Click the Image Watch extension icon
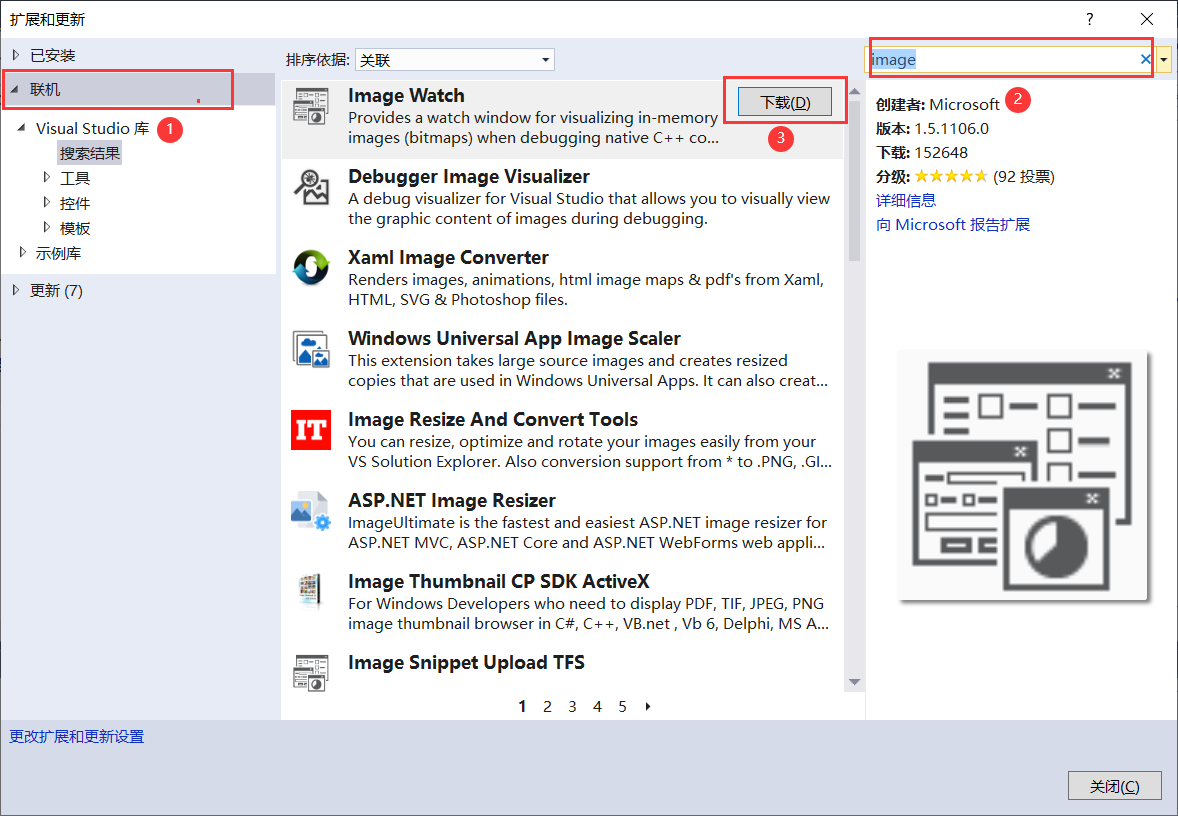The width and height of the screenshot is (1178, 816). click(x=311, y=107)
